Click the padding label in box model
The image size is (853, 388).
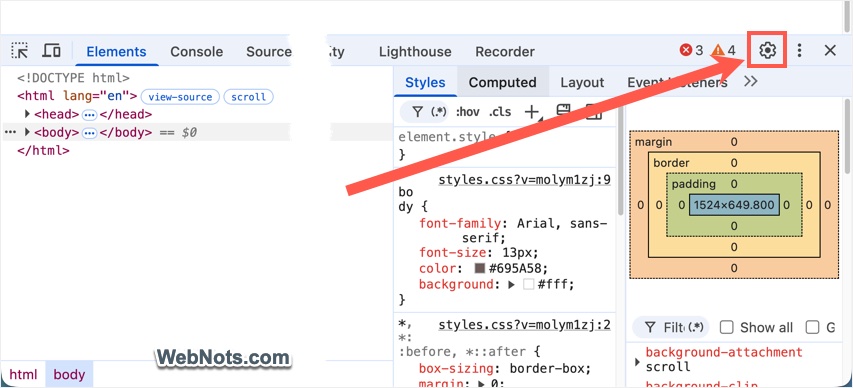694,184
